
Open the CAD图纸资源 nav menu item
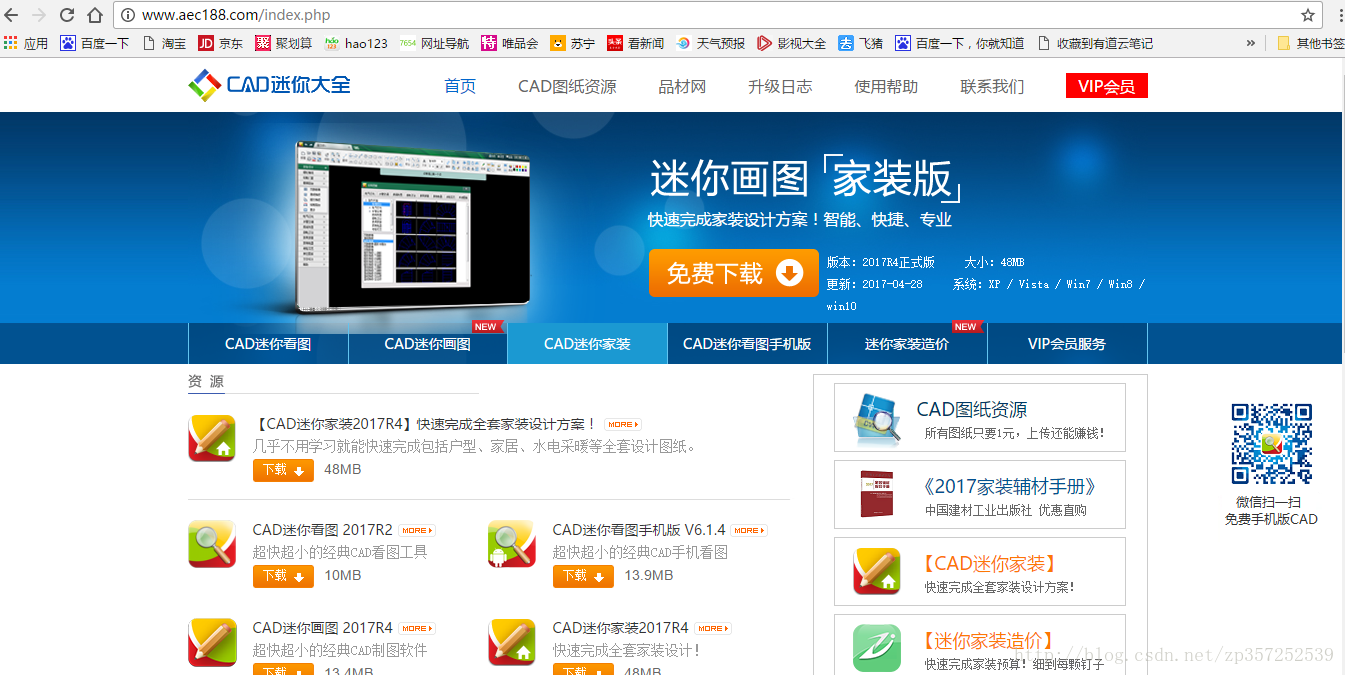(x=567, y=86)
